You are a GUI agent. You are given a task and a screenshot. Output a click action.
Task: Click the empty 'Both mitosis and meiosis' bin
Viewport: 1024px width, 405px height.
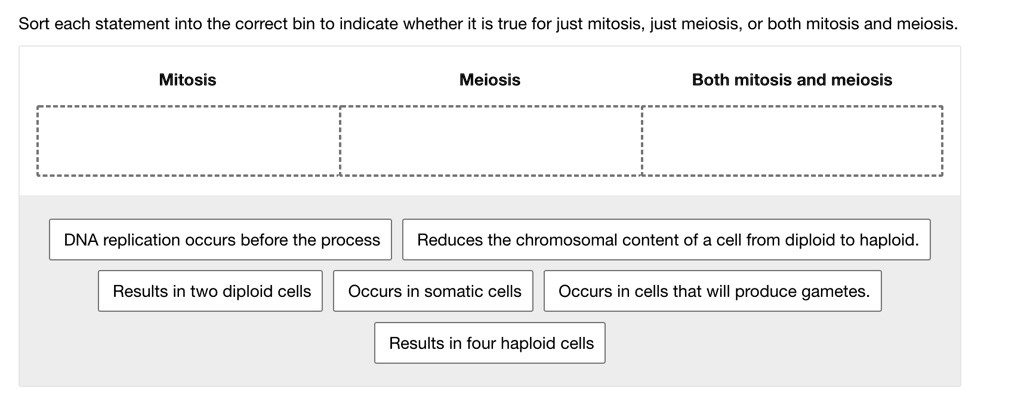tap(791, 142)
